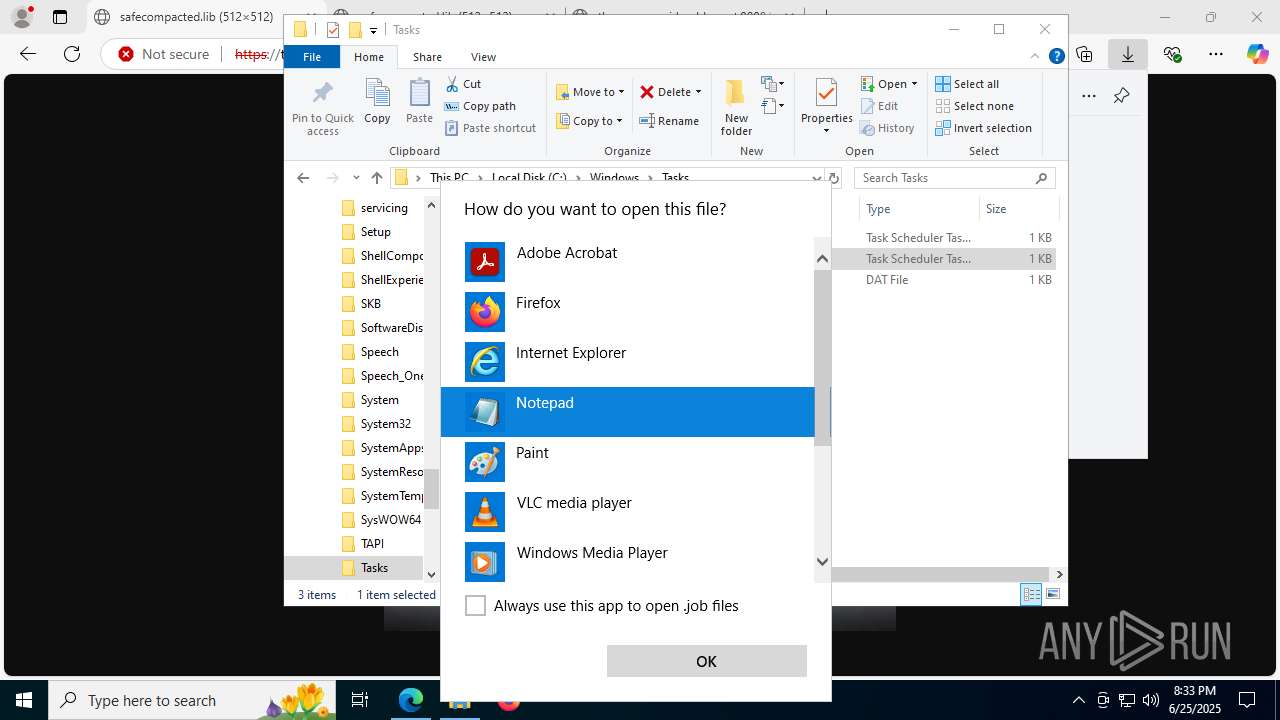Sort by the Size column header
The height and width of the screenshot is (720, 1280).
(1018, 209)
